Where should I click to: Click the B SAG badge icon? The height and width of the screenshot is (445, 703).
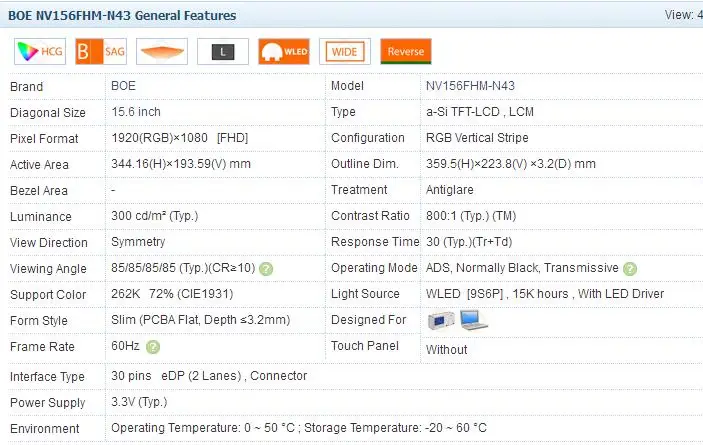pyautogui.click(x=101, y=52)
